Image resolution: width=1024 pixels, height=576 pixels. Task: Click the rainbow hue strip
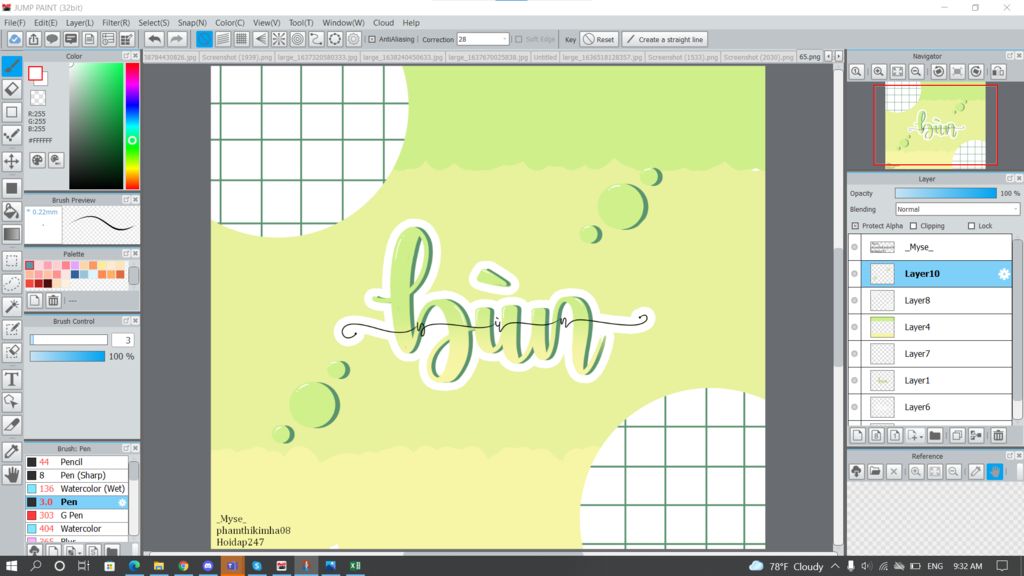pyautogui.click(x=132, y=126)
